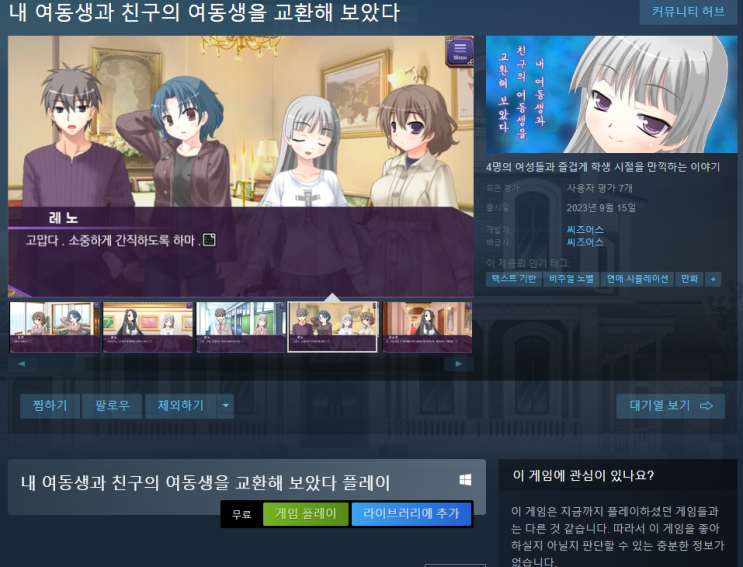Viewport: 743px width, 567px height.
Task: Click the arrow icon on 대기열 보기
Action: click(x=707, y=406)
